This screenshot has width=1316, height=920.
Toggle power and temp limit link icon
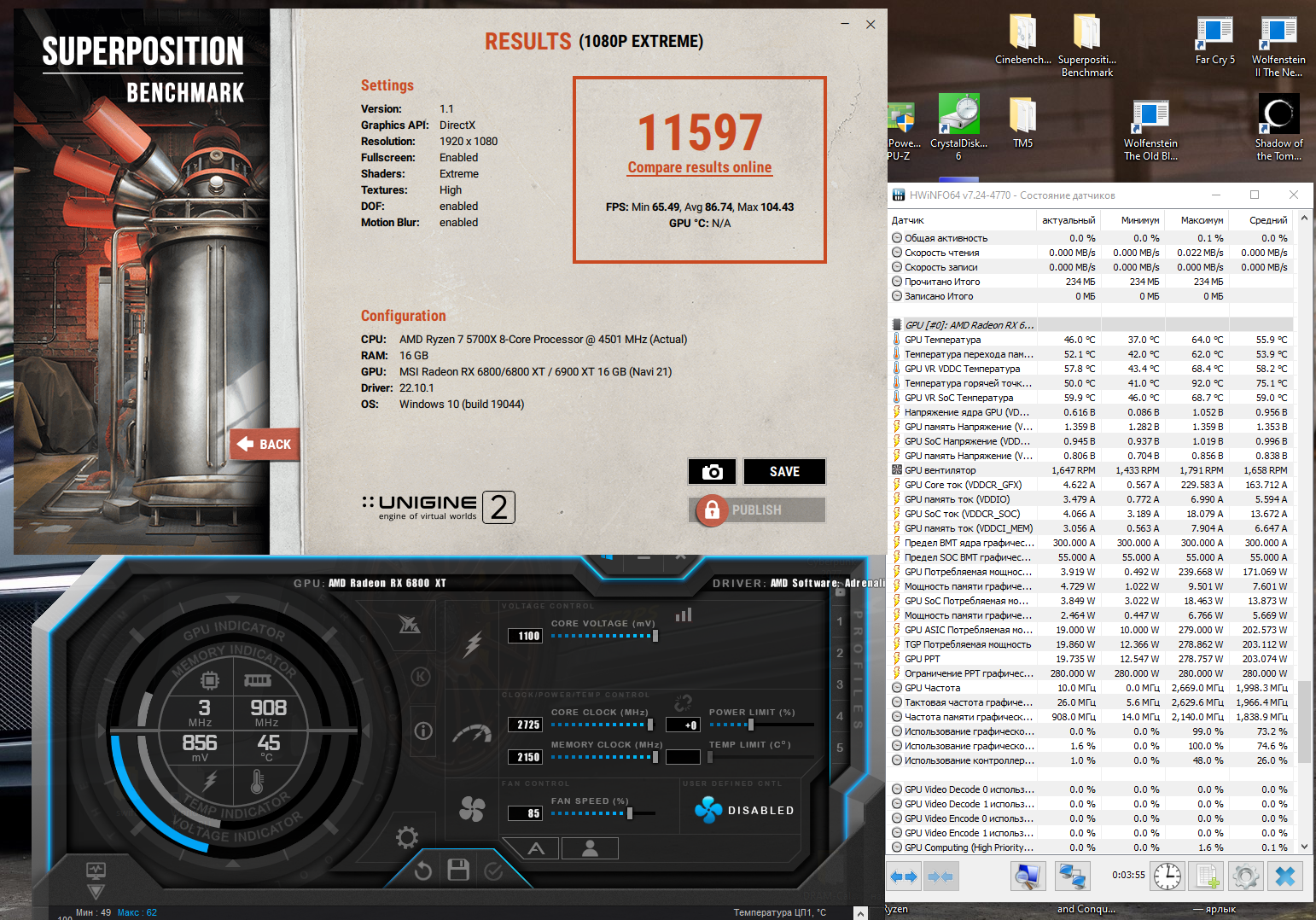click(683, 703)
